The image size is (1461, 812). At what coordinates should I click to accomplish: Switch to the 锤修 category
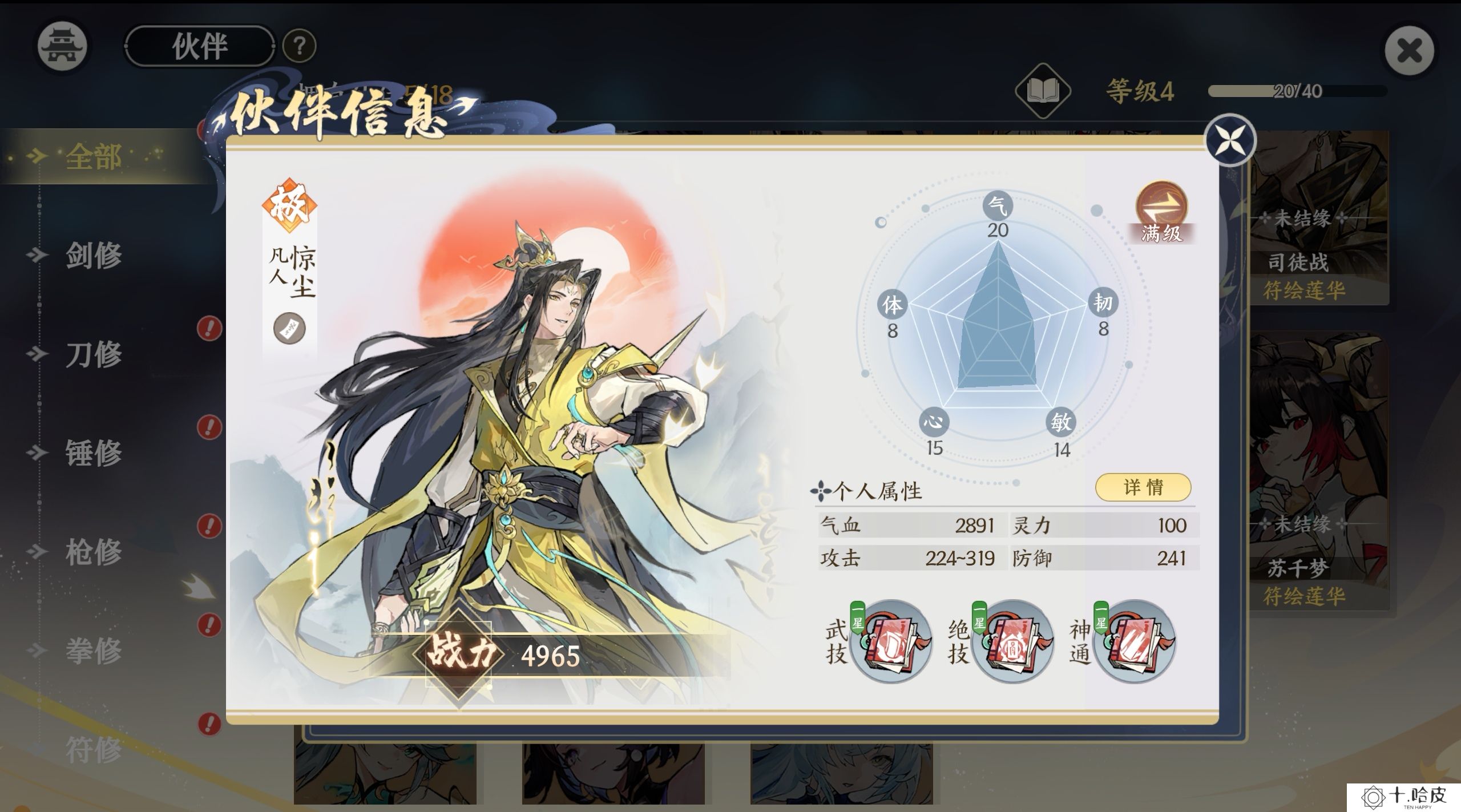point(94,453)
